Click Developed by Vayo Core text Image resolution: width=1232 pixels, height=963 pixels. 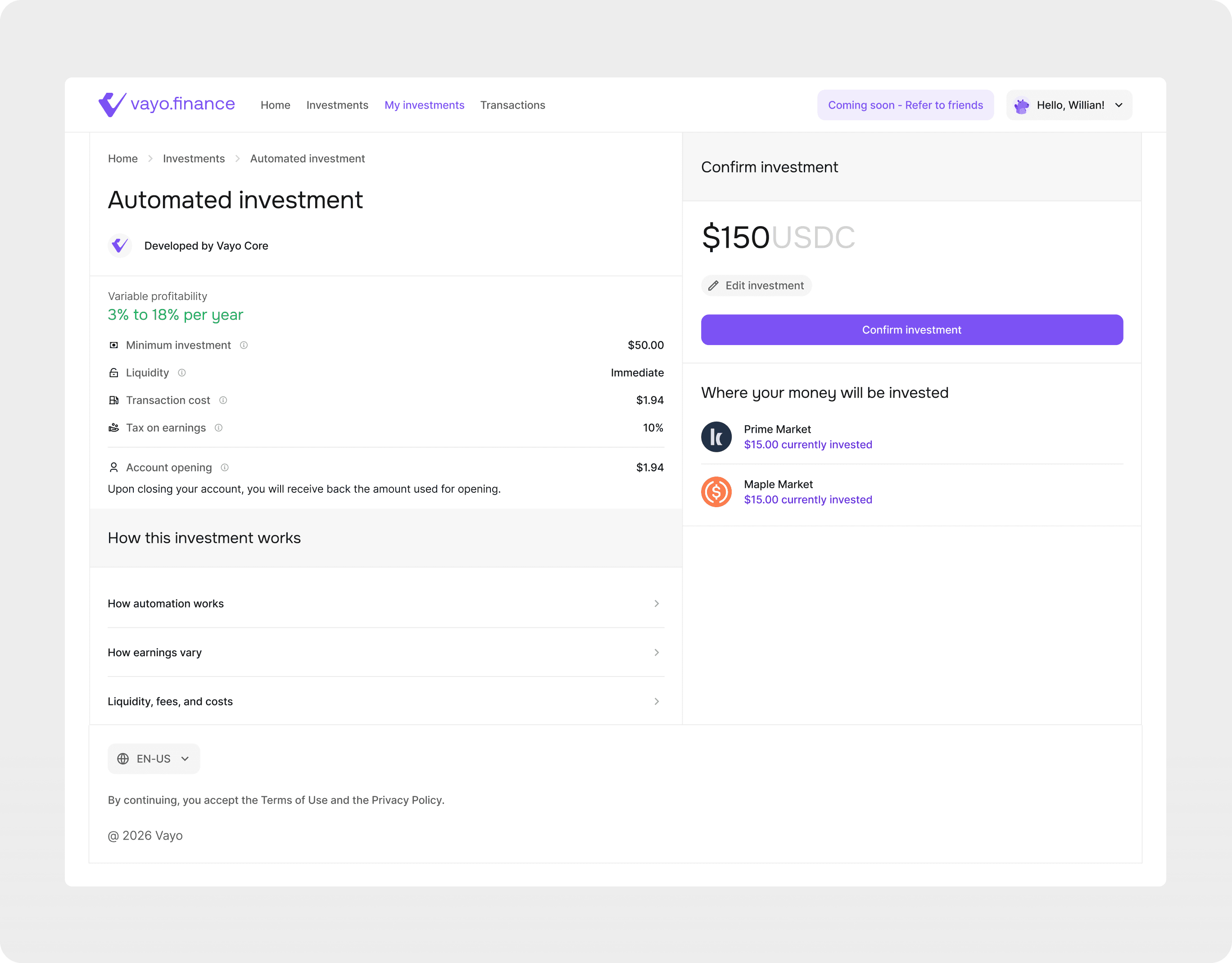pyautogui.click(x=206, y=246)
